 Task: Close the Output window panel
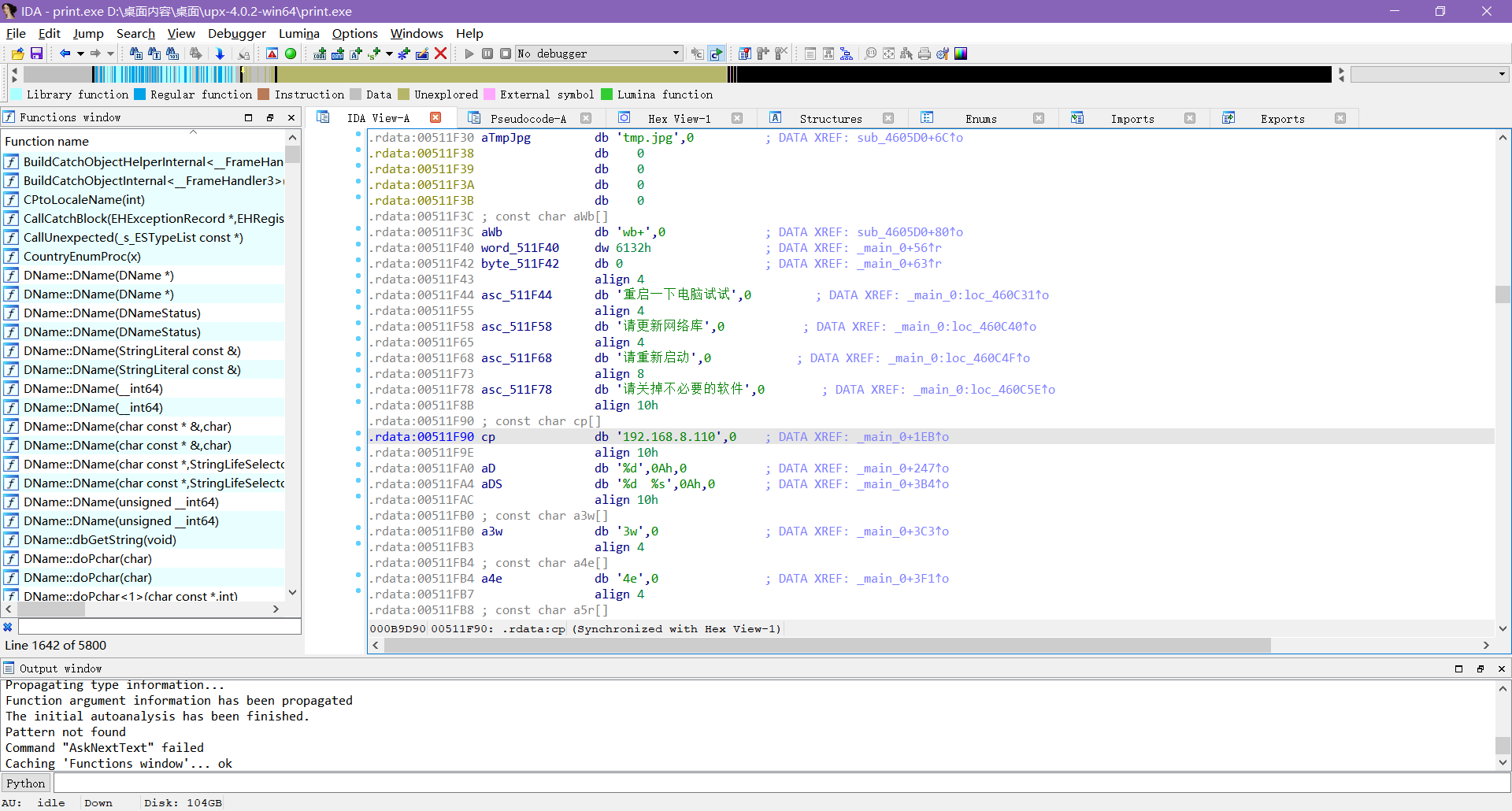pyautogui.click(x=1501, y=668)
